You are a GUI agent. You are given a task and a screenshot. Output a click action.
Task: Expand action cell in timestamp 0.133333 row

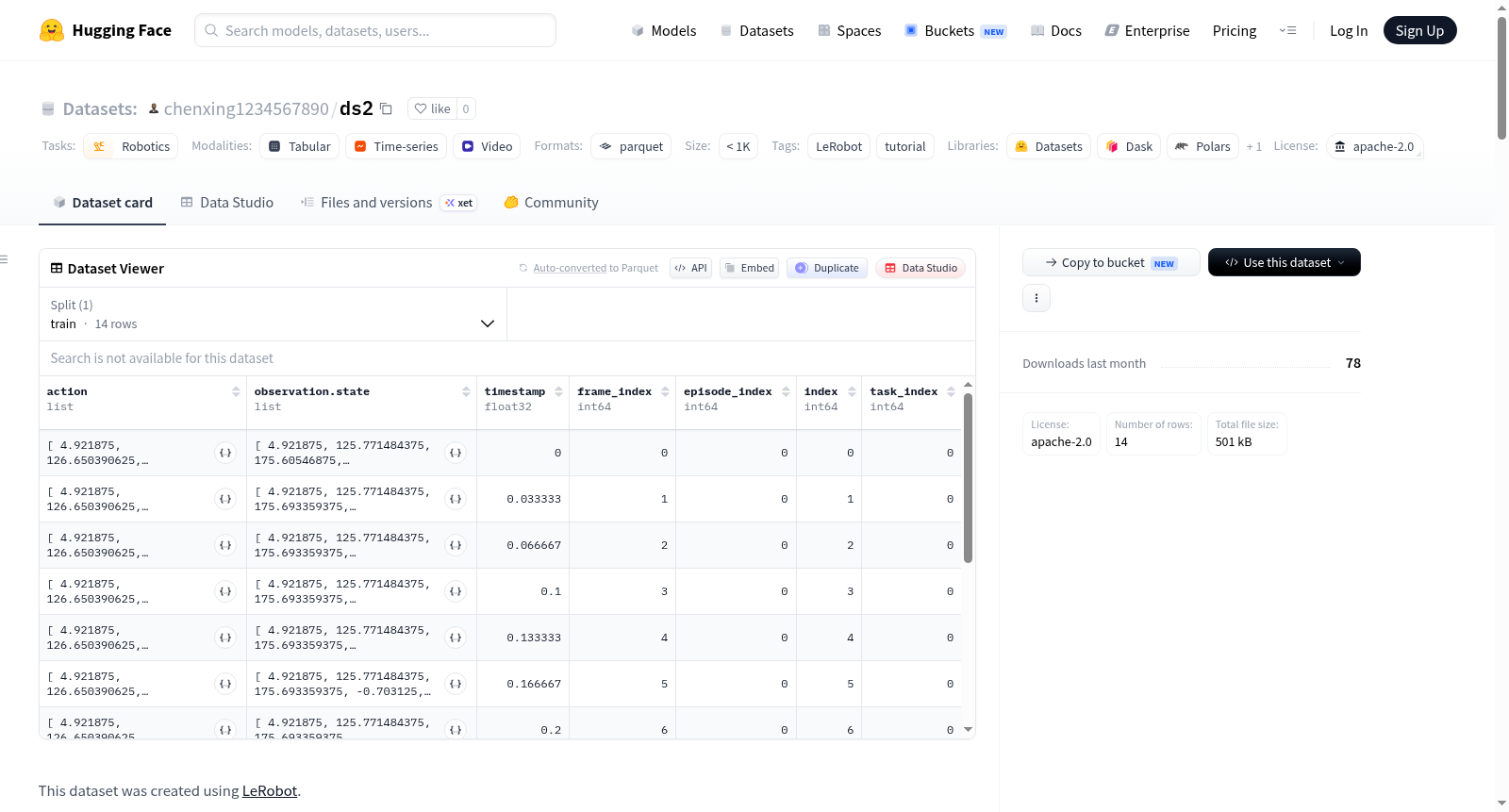tap(225, 638)
